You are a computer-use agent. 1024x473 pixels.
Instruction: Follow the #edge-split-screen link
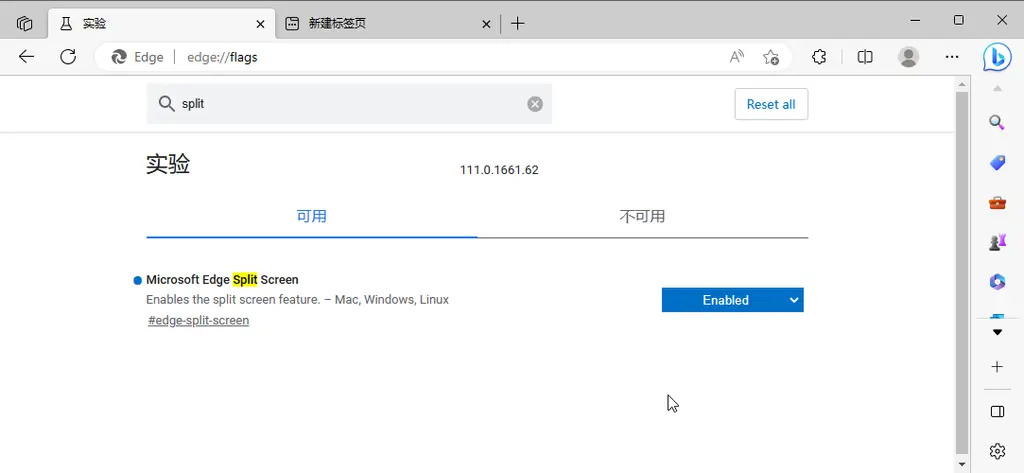[198, 321]
